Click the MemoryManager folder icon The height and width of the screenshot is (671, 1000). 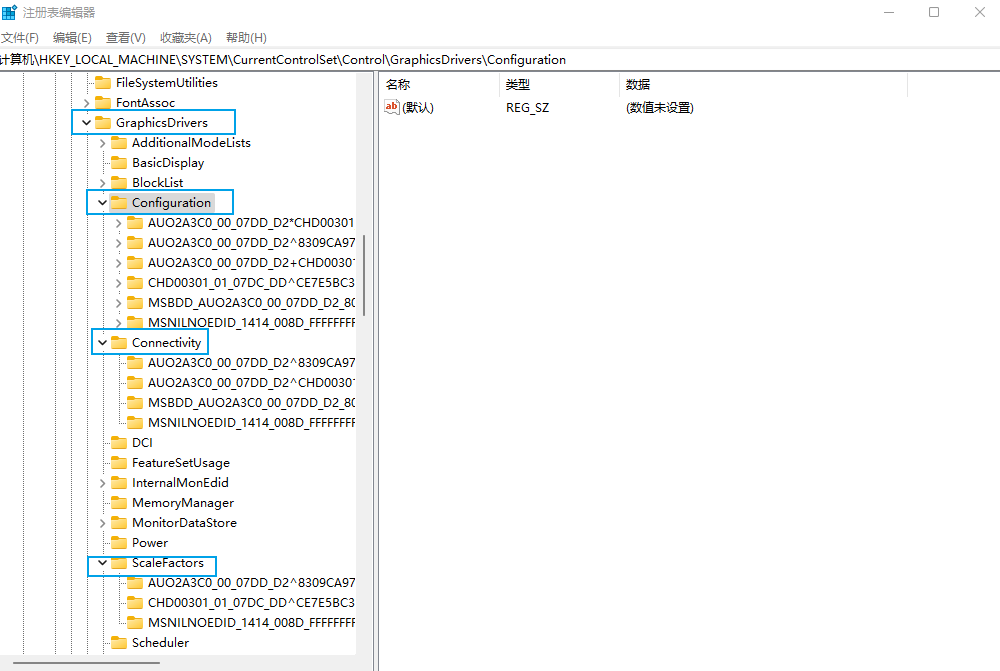(119, 503)
